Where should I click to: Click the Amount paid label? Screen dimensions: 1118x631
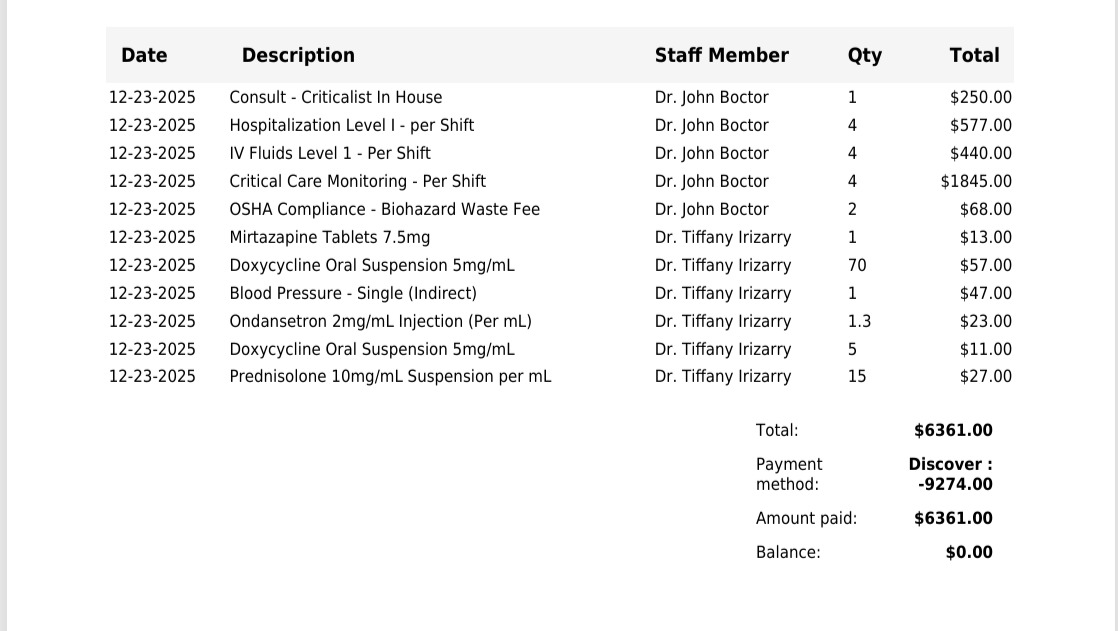pyautogui.click(x=806, y=519)
